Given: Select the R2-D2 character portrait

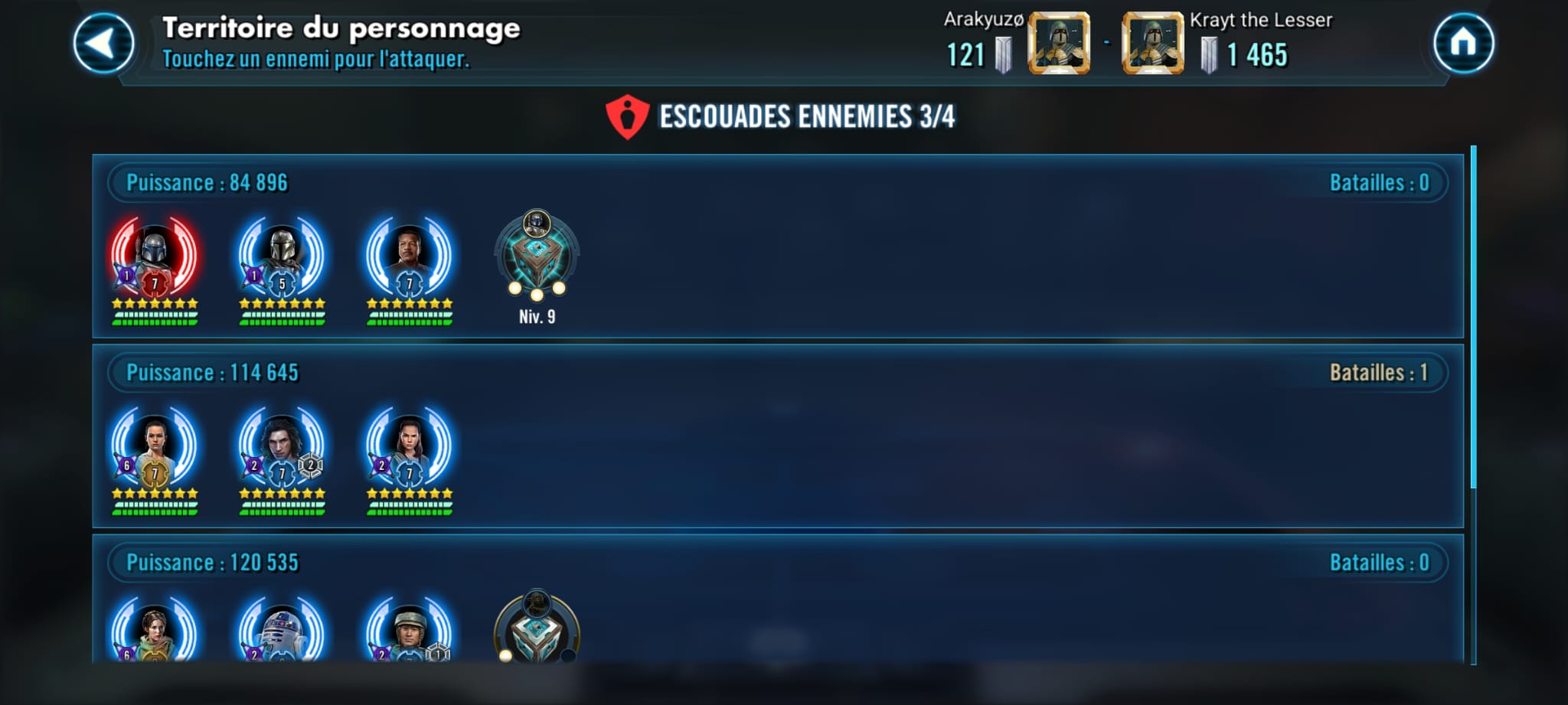Looking at the screenshot, I should (x=282, y=628).
